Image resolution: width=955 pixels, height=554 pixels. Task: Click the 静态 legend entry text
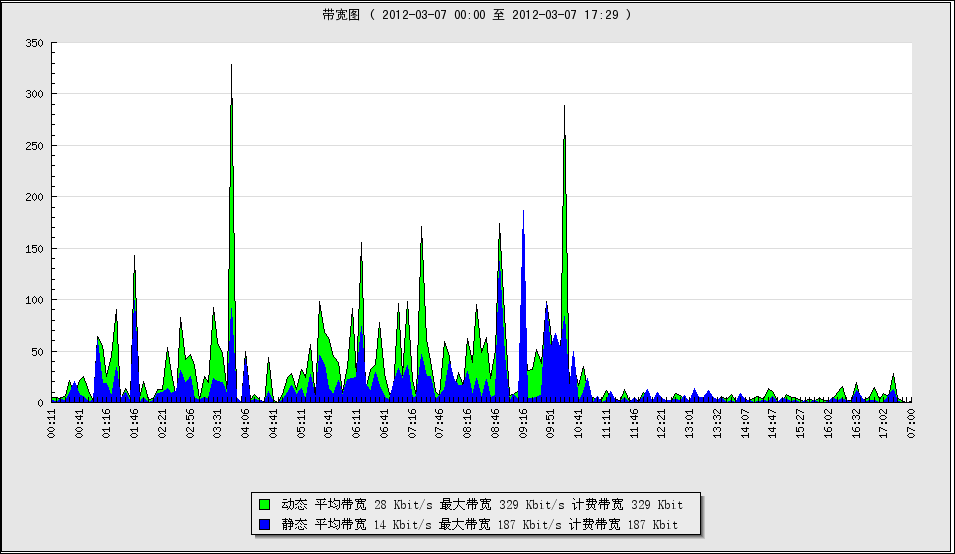click(479, 524)
